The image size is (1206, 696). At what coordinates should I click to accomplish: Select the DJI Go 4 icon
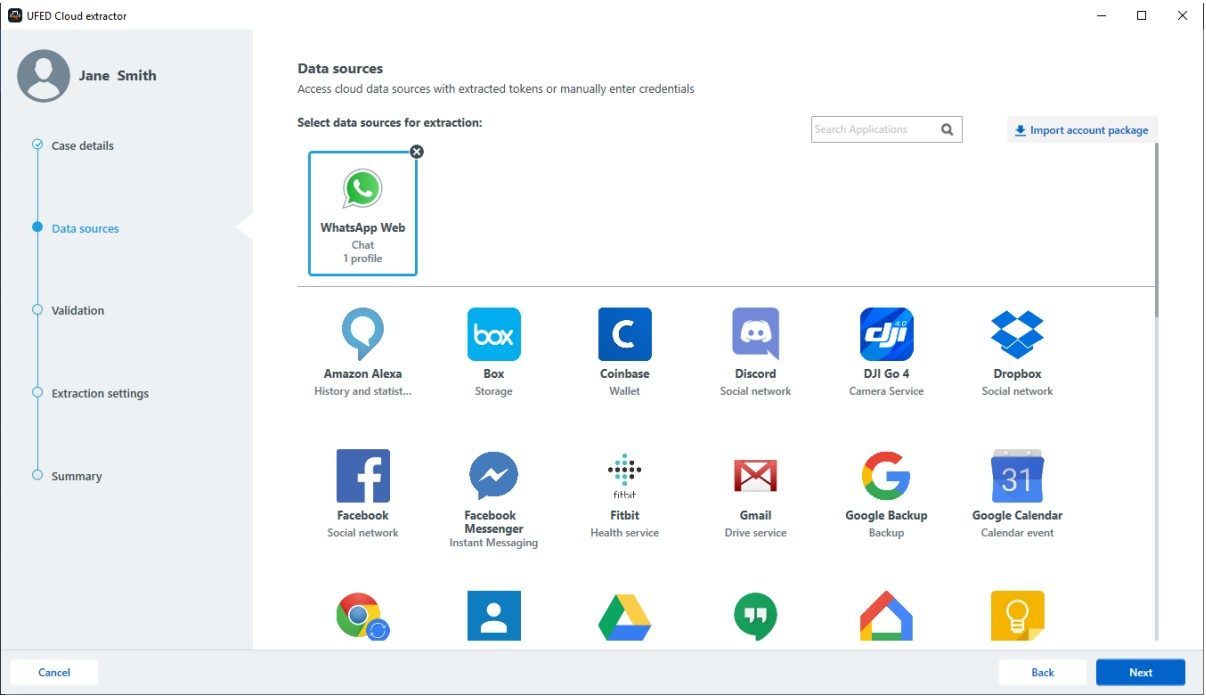coord(886,335)
